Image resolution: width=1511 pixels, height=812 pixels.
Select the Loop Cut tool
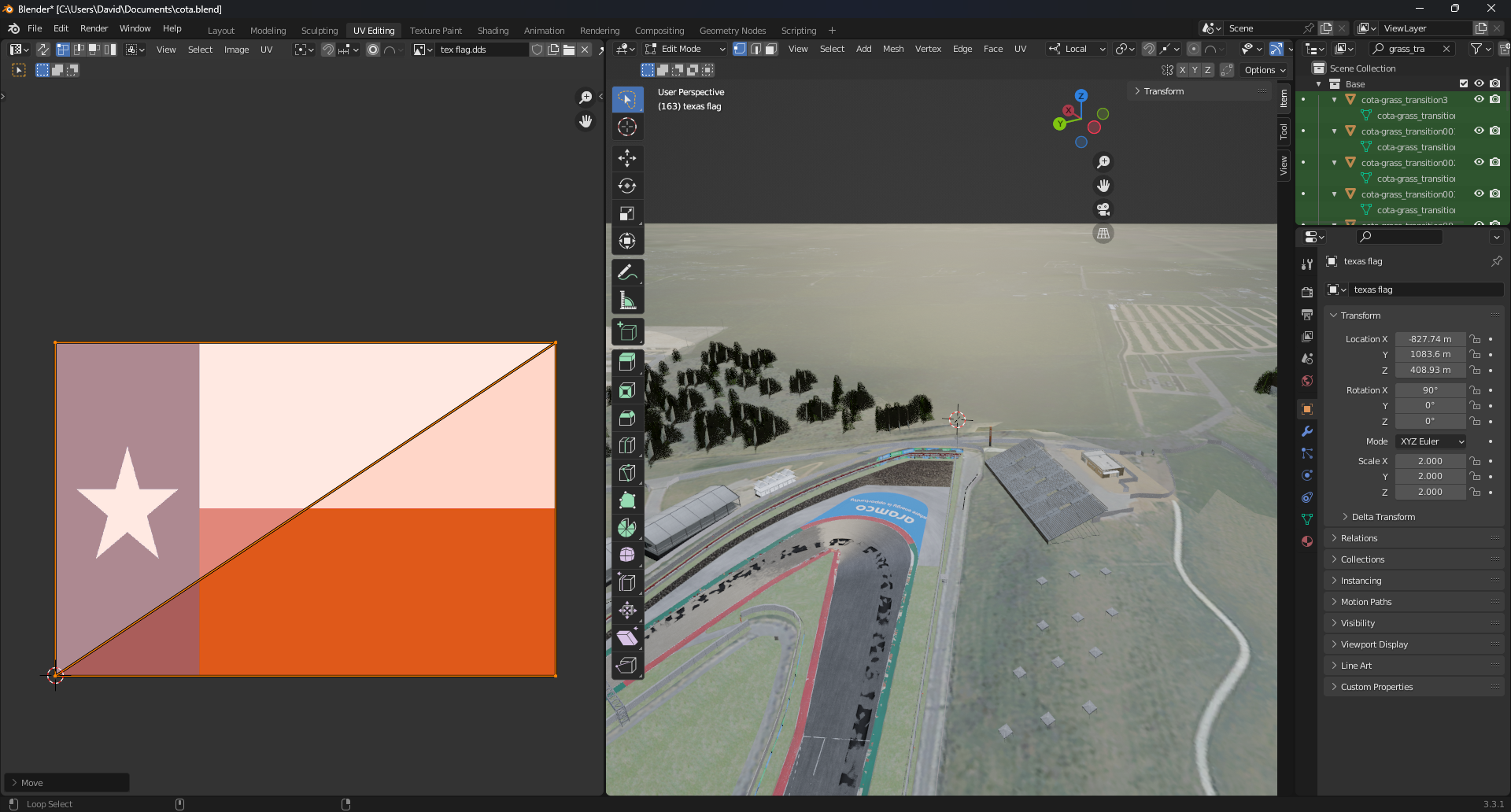click(627, 445)
